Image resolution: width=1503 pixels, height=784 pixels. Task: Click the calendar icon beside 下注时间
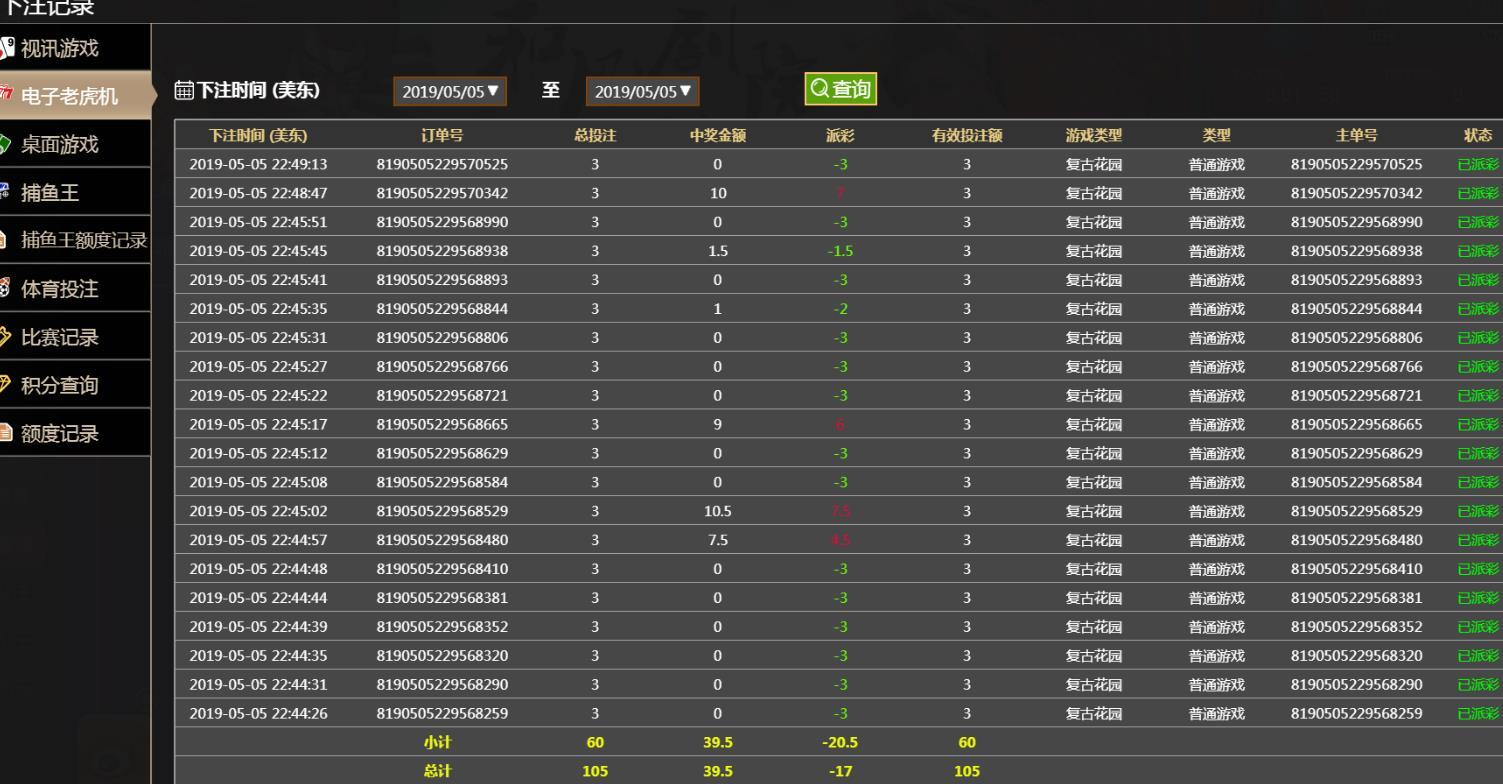pyautogui.click(x=184, y=91)
